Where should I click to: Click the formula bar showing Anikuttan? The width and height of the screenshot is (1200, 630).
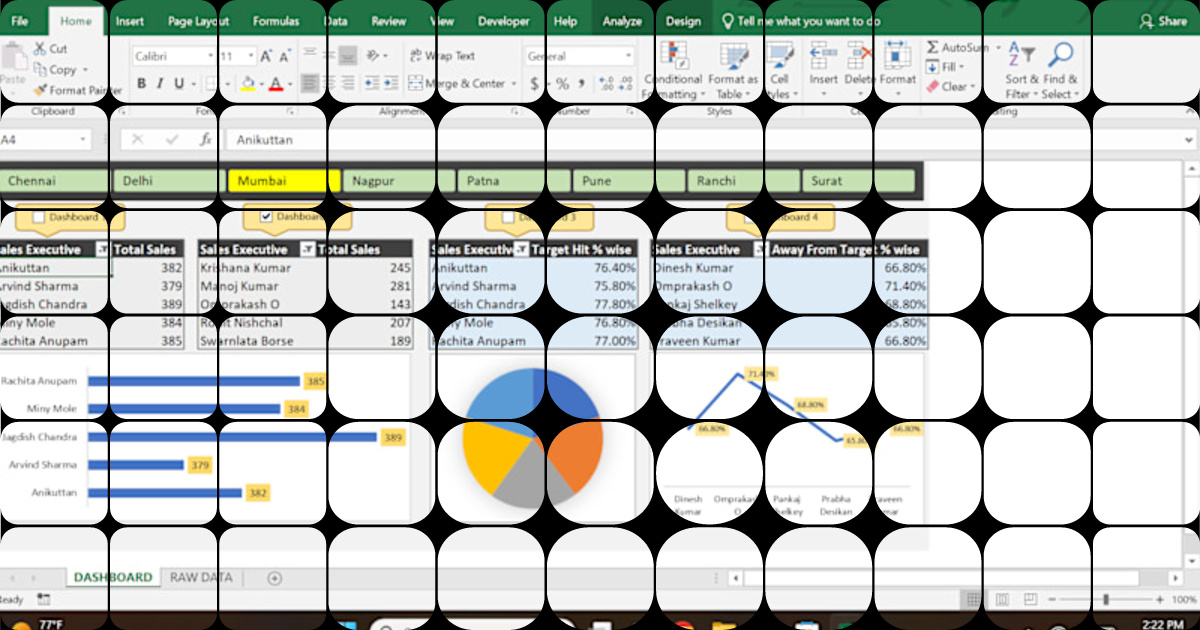(x=706, y=140)
